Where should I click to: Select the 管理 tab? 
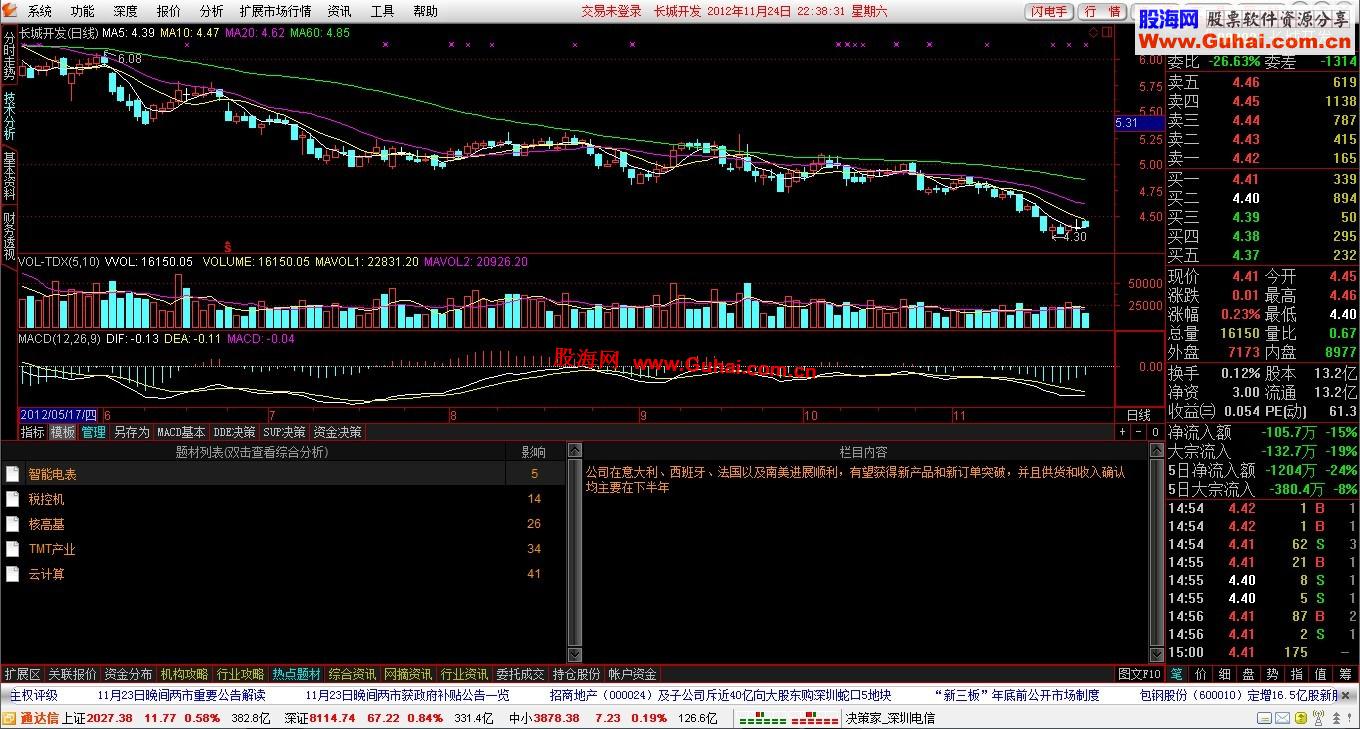click(x=93, y=432)
